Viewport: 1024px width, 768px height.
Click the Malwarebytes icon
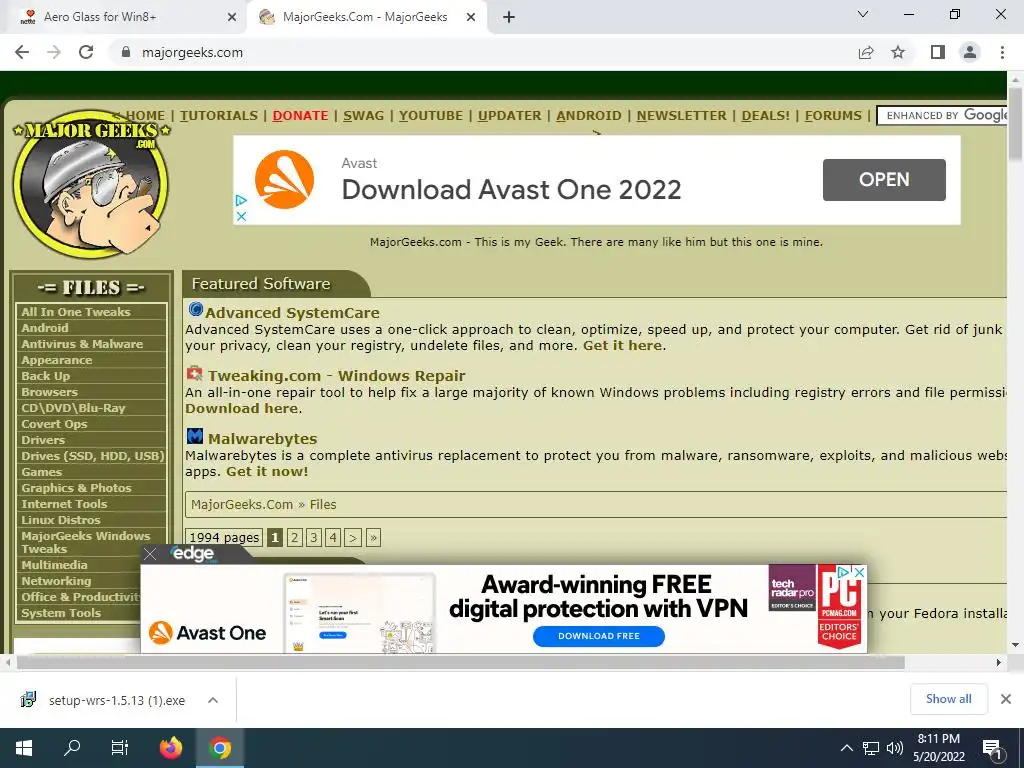click(x=195, y=436)
